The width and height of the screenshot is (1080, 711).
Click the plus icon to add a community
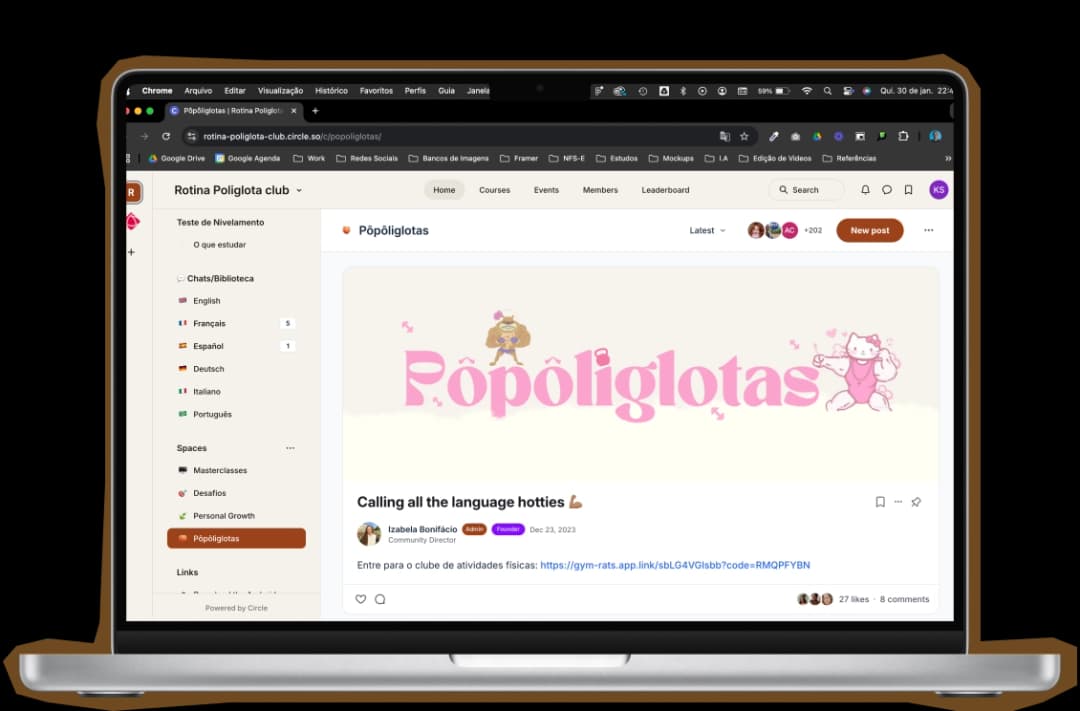click(x=132, y=252)
